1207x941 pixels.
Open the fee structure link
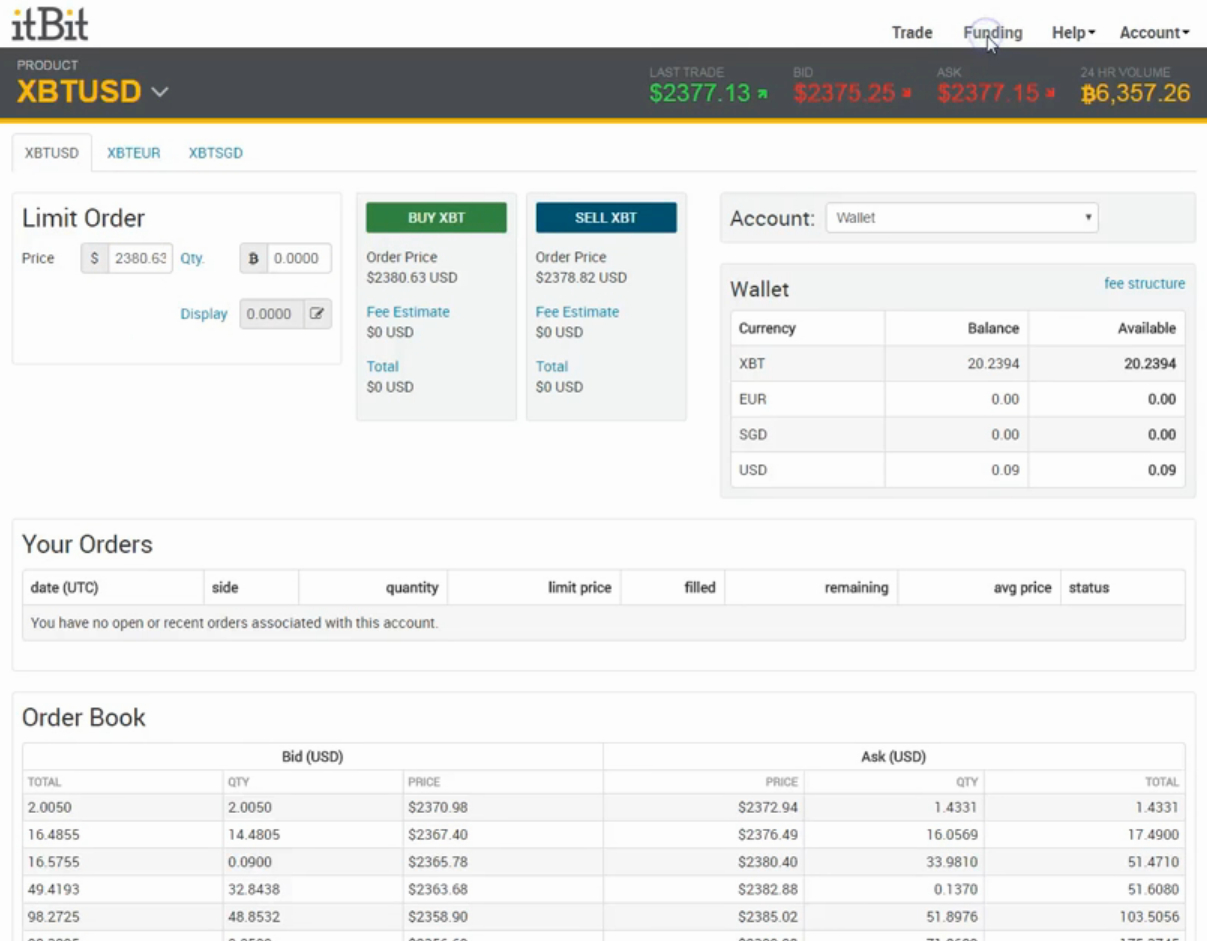(x=1144, y=284)
